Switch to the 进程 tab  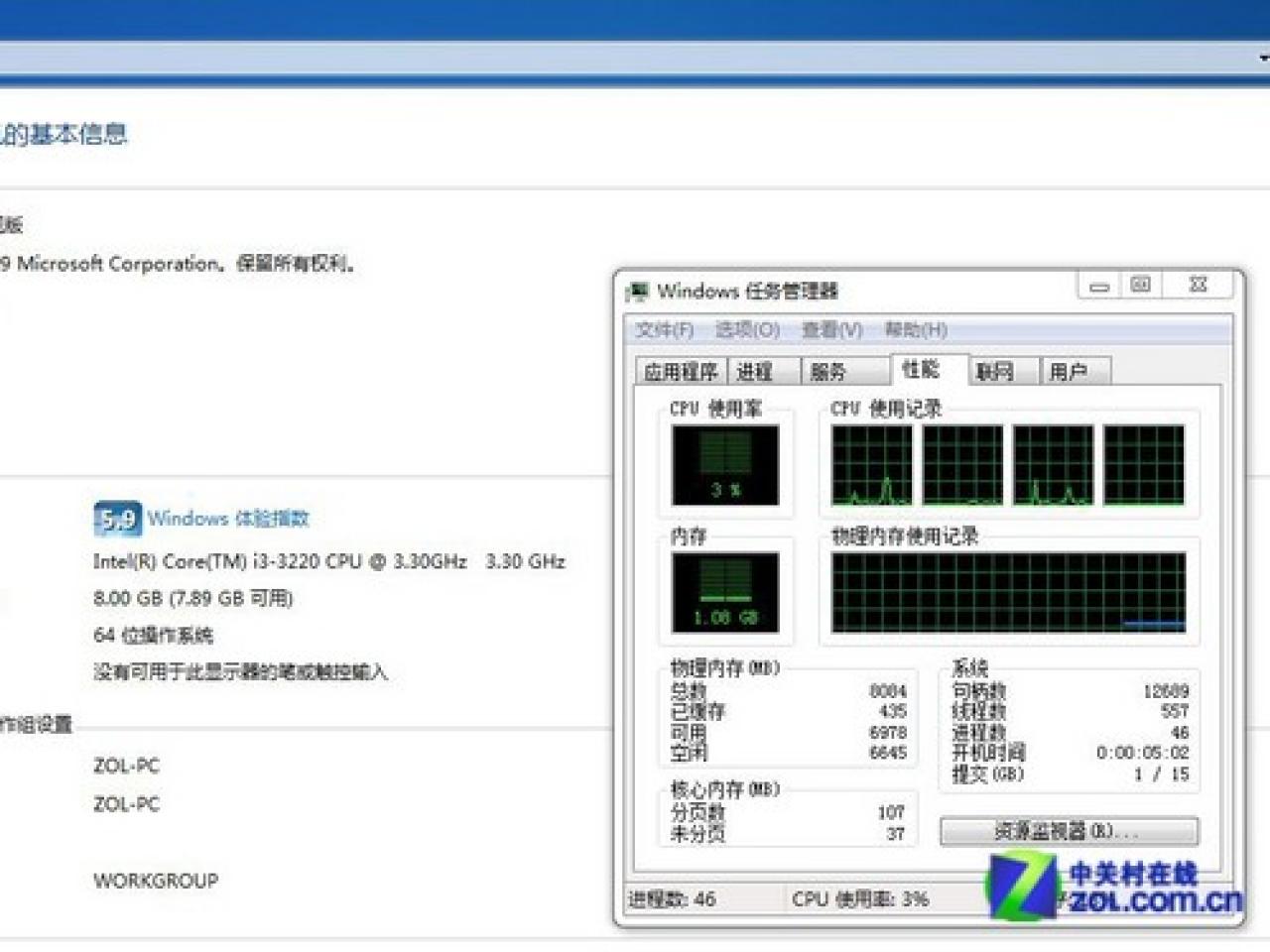coord(763,372)
